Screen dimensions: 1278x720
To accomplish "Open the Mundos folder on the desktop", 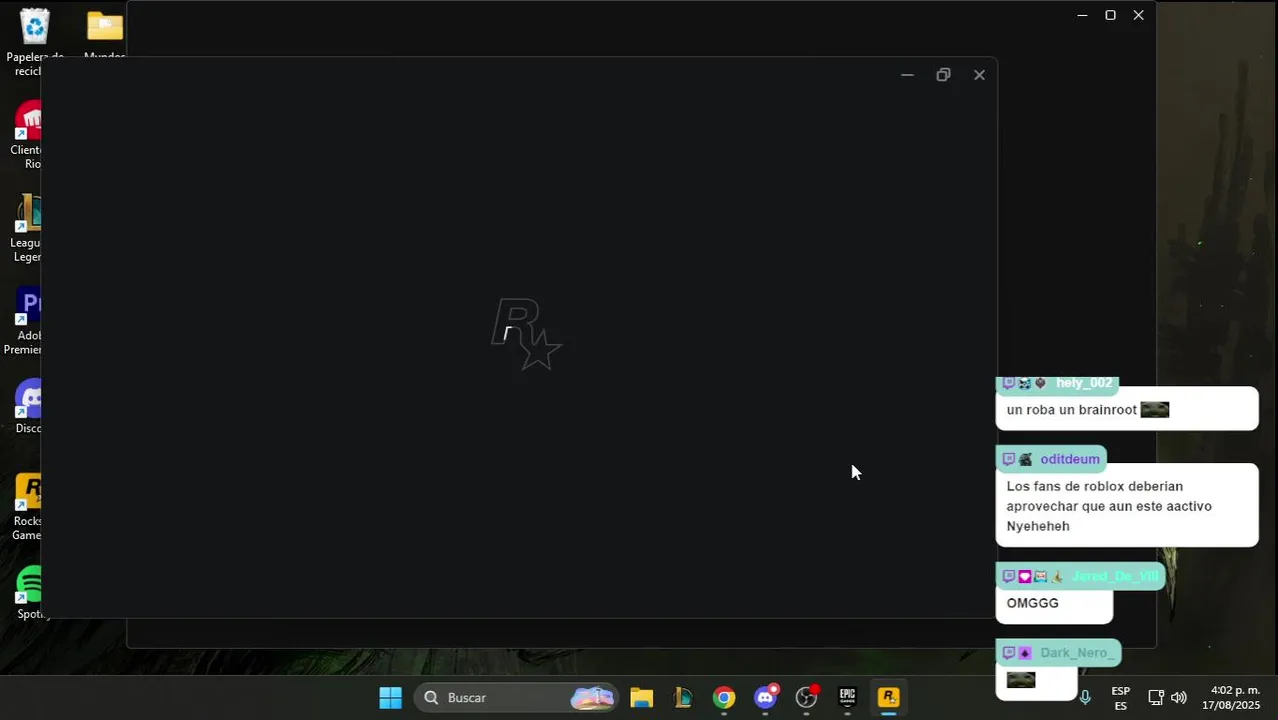I will (x=105, y=35).
